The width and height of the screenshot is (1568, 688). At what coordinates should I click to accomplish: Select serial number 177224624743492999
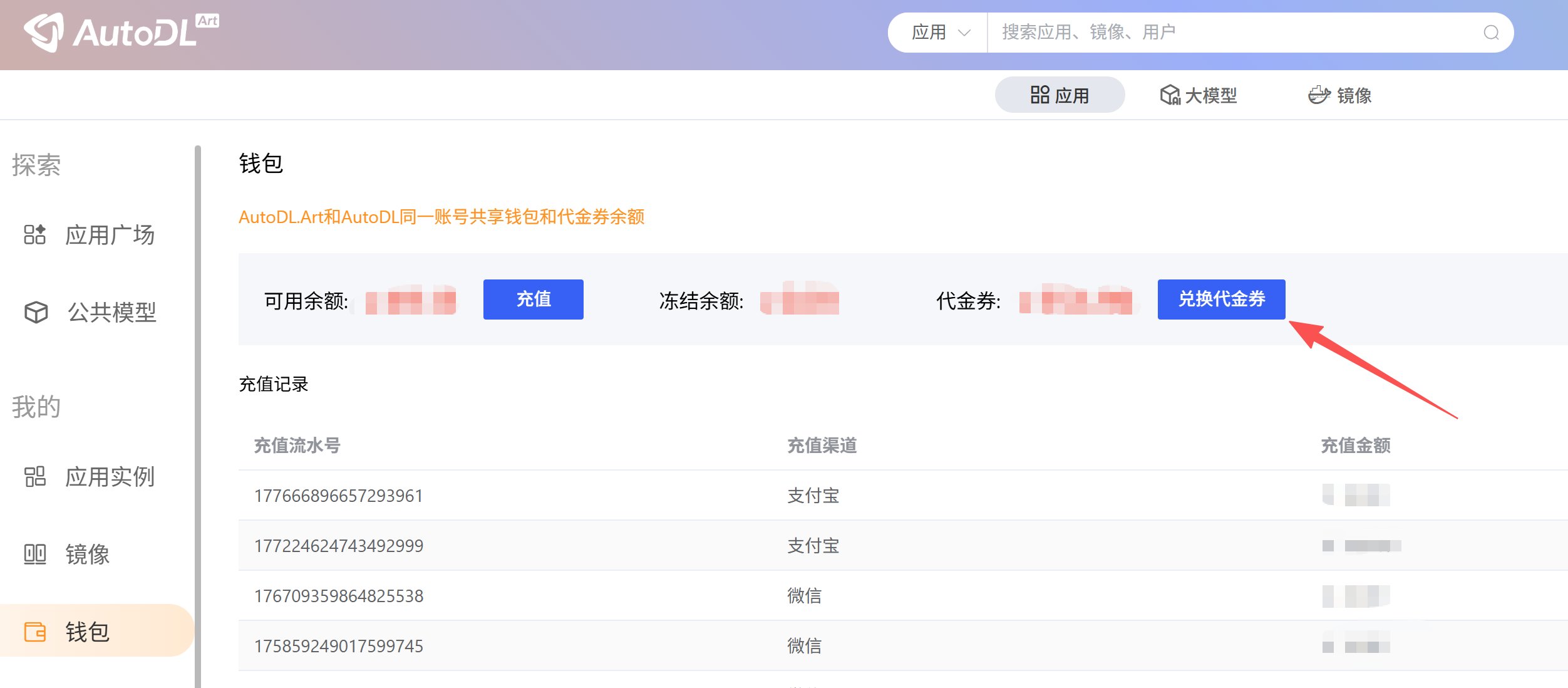(339, 546)
